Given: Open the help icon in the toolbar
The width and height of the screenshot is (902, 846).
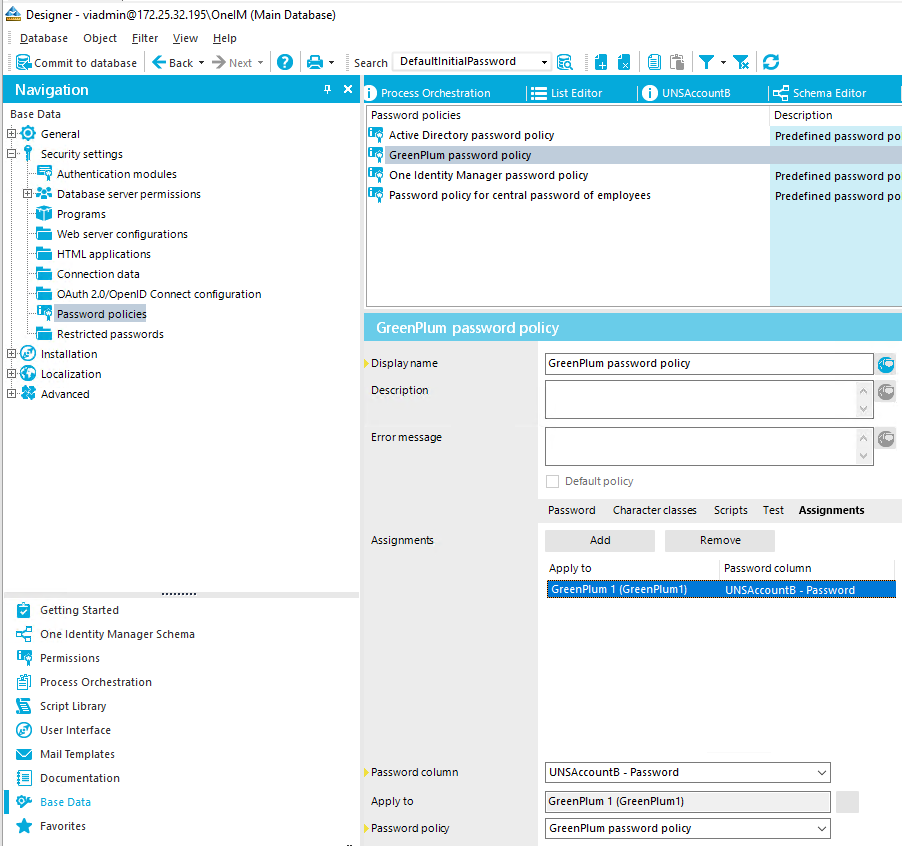Looking at the screenshot, I should pos(285,61).
